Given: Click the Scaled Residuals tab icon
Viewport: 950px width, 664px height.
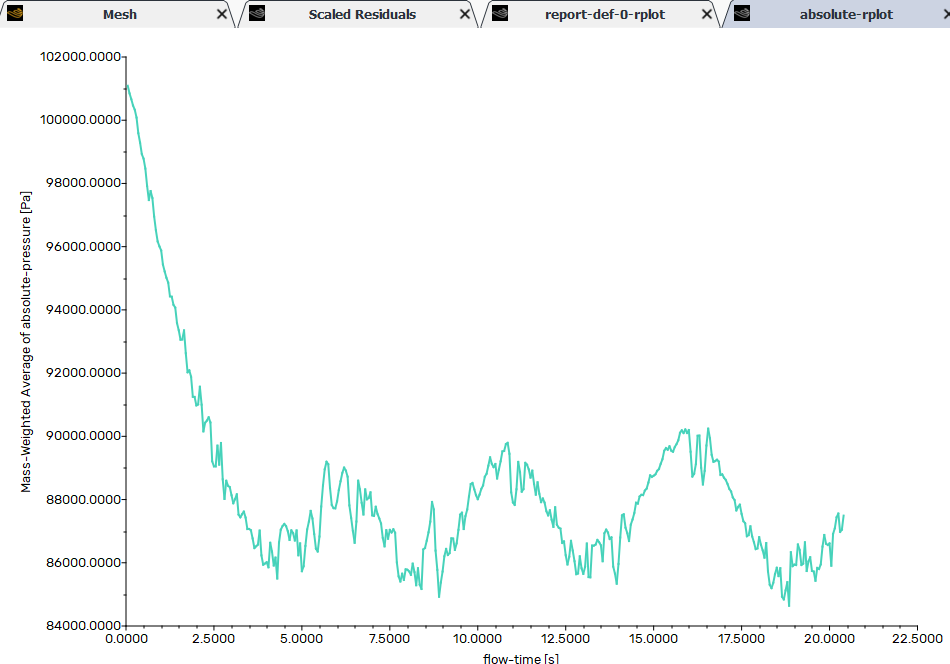Looking at the screenshot, I should [257, 14].
